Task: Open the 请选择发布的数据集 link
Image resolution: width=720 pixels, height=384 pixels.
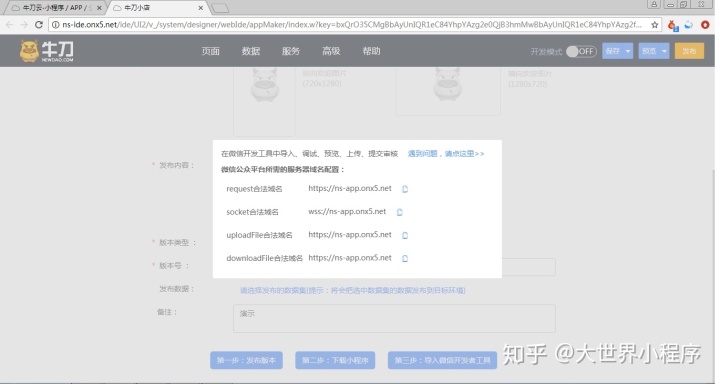Action: (x=353, y=290)
